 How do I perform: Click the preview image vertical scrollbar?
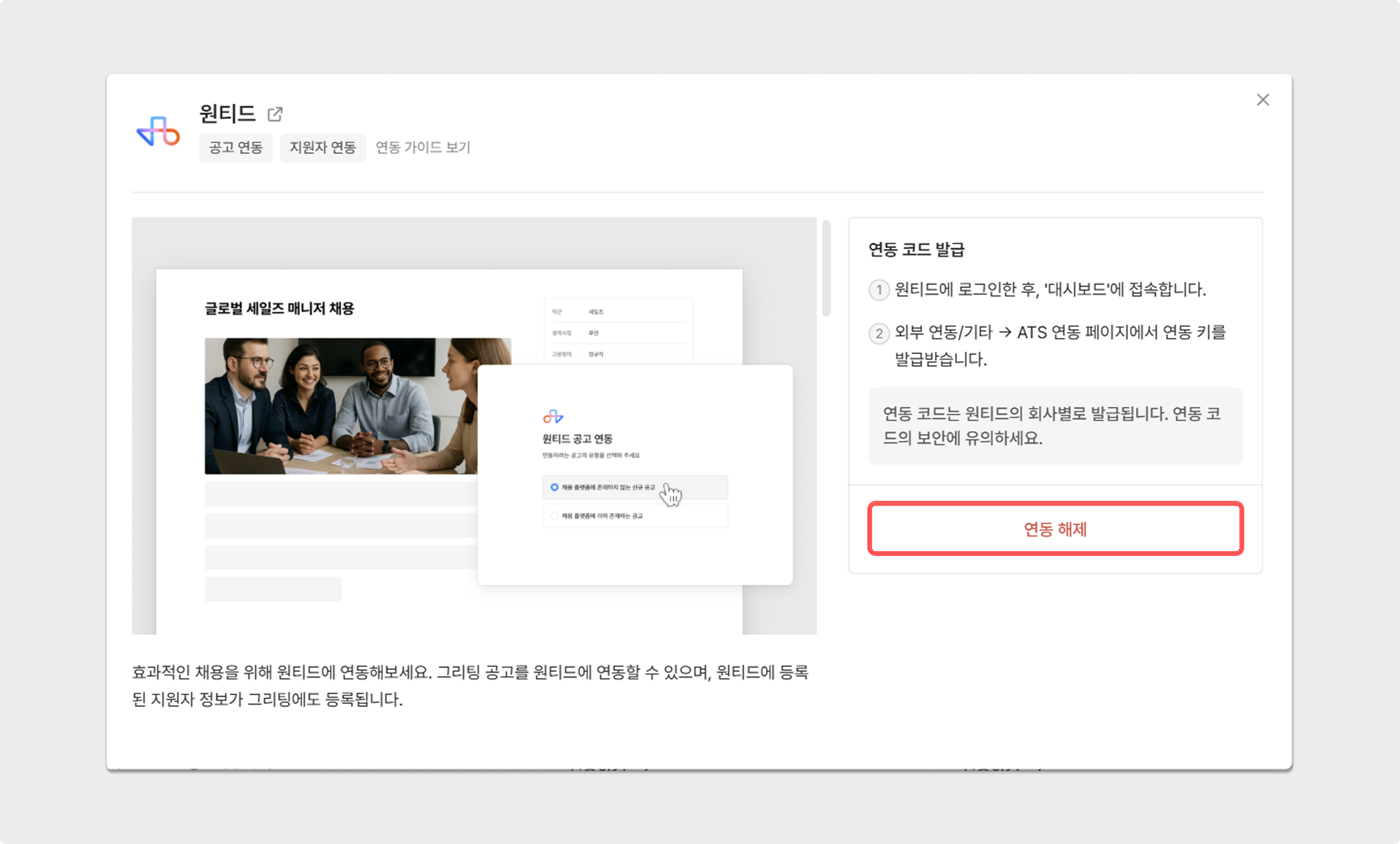tap(826, 269)
